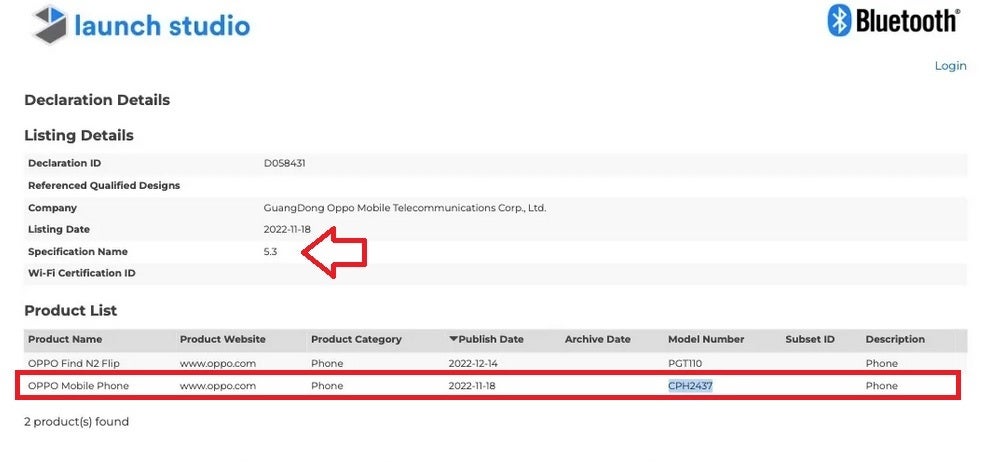
Task: Click Specification Name value 5.3
Action: (270, 252)
